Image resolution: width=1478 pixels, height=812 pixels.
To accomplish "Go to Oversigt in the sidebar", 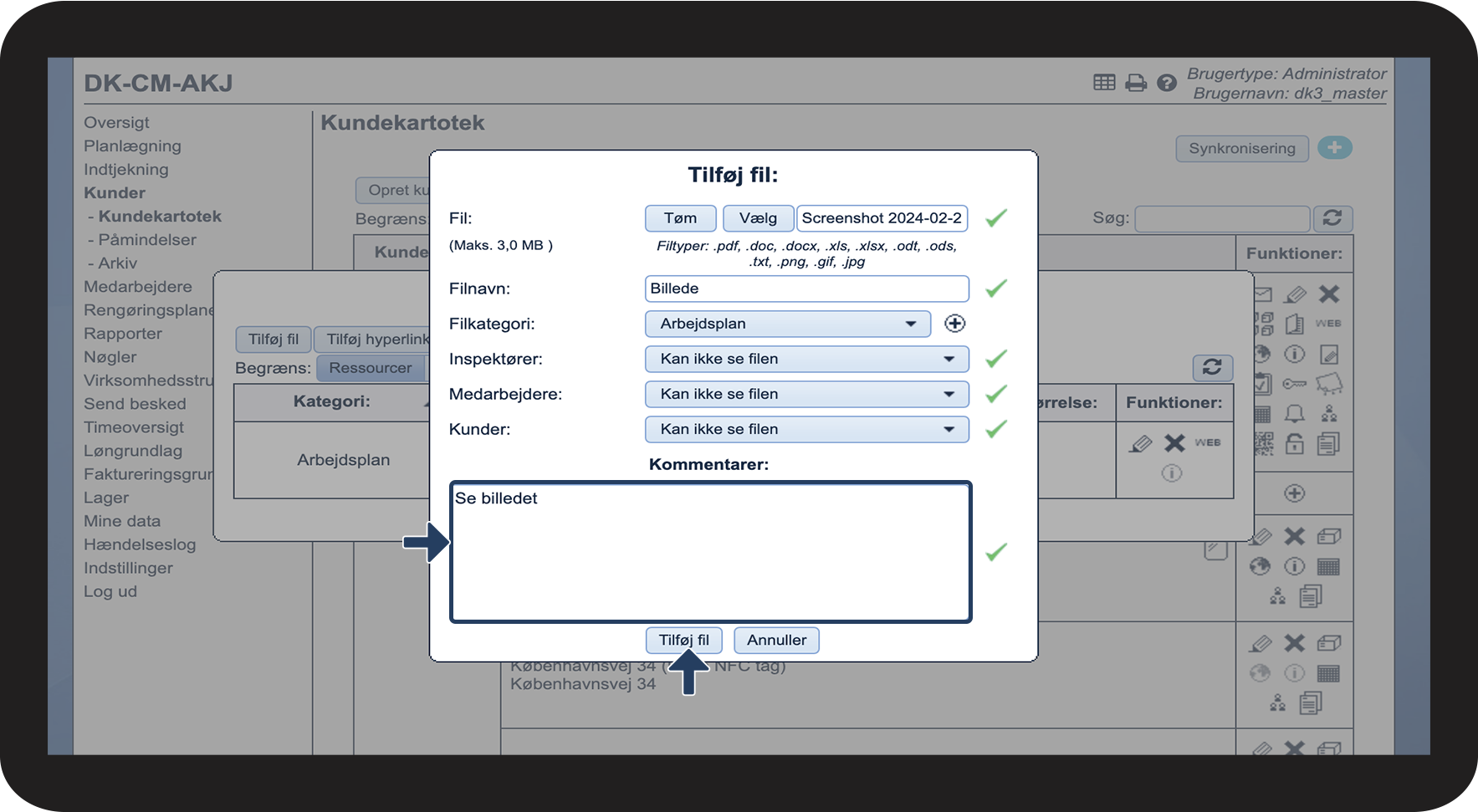I will 116,122.
